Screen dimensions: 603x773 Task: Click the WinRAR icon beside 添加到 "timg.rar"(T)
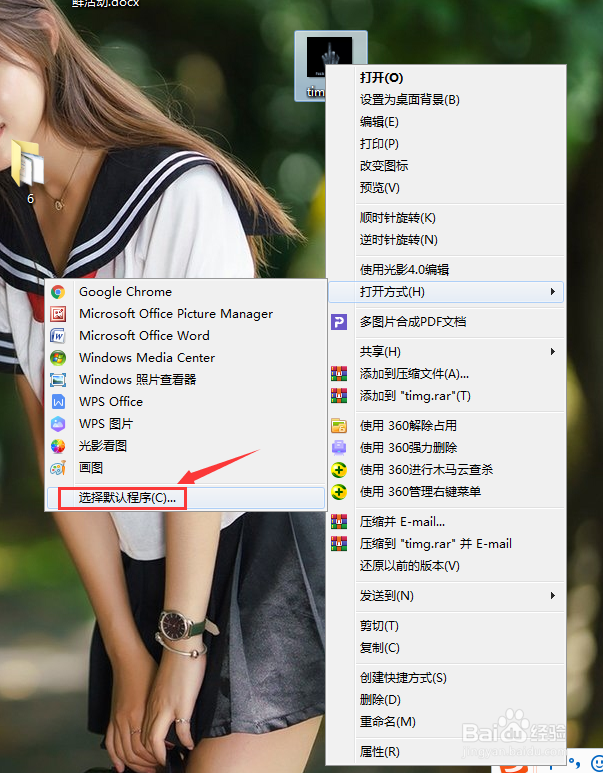pyautogui.click(x=339, y=396)
